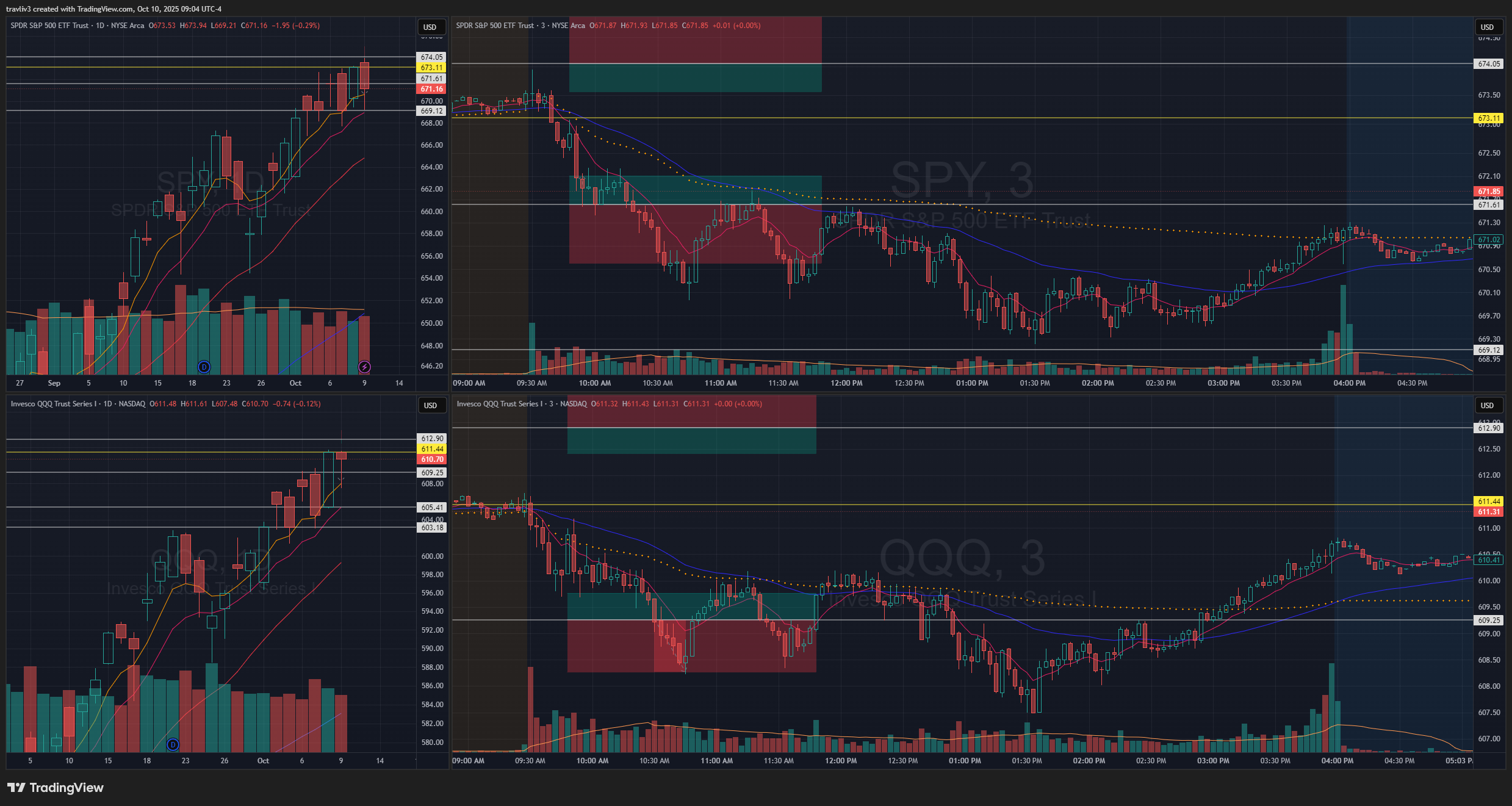Click the yellow 611.44 label on QQQ daily axis
1512x806 pixels.
click(x=432, y=449)
